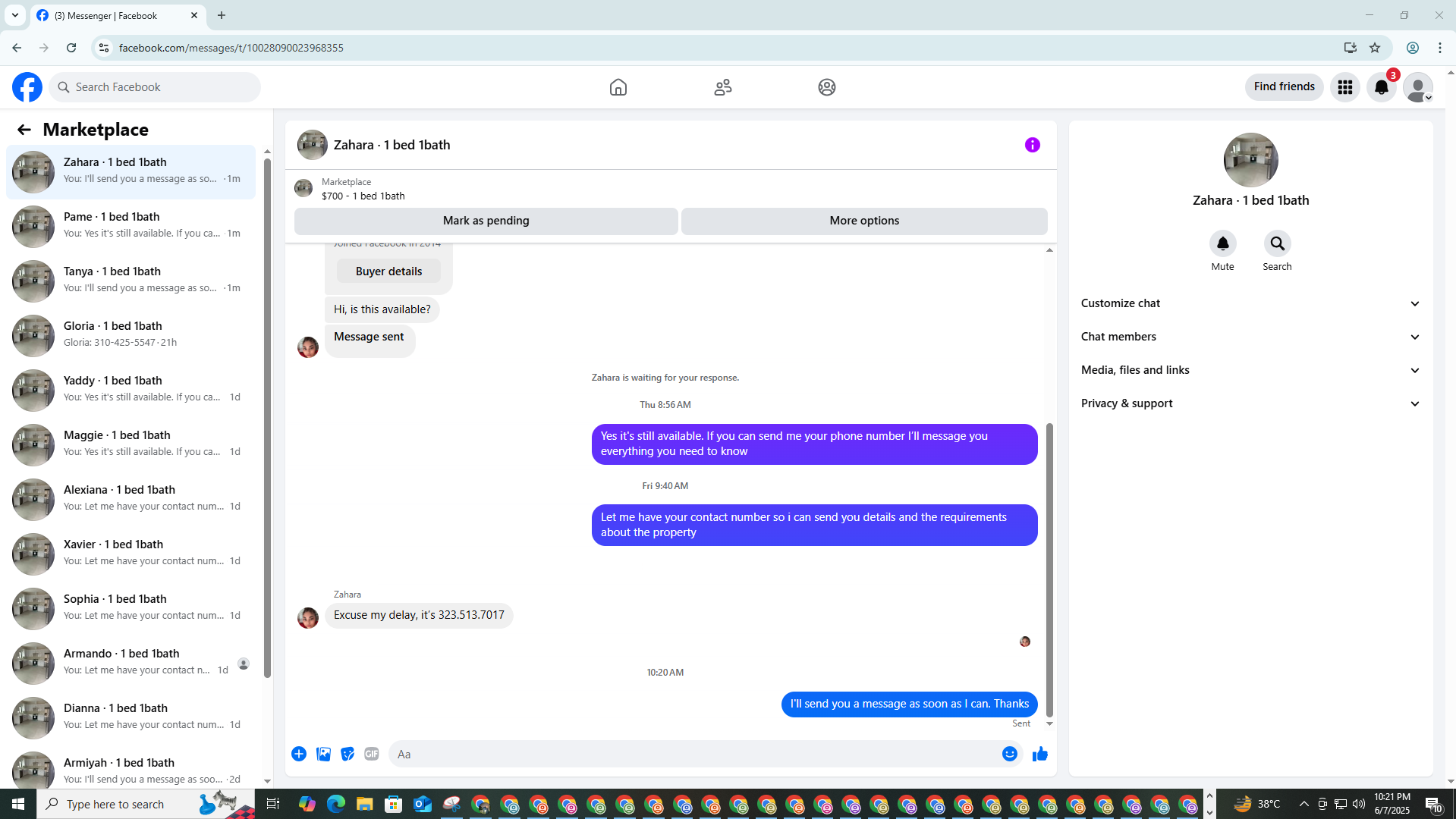Select the Dianna conversation

coord(131,717)
